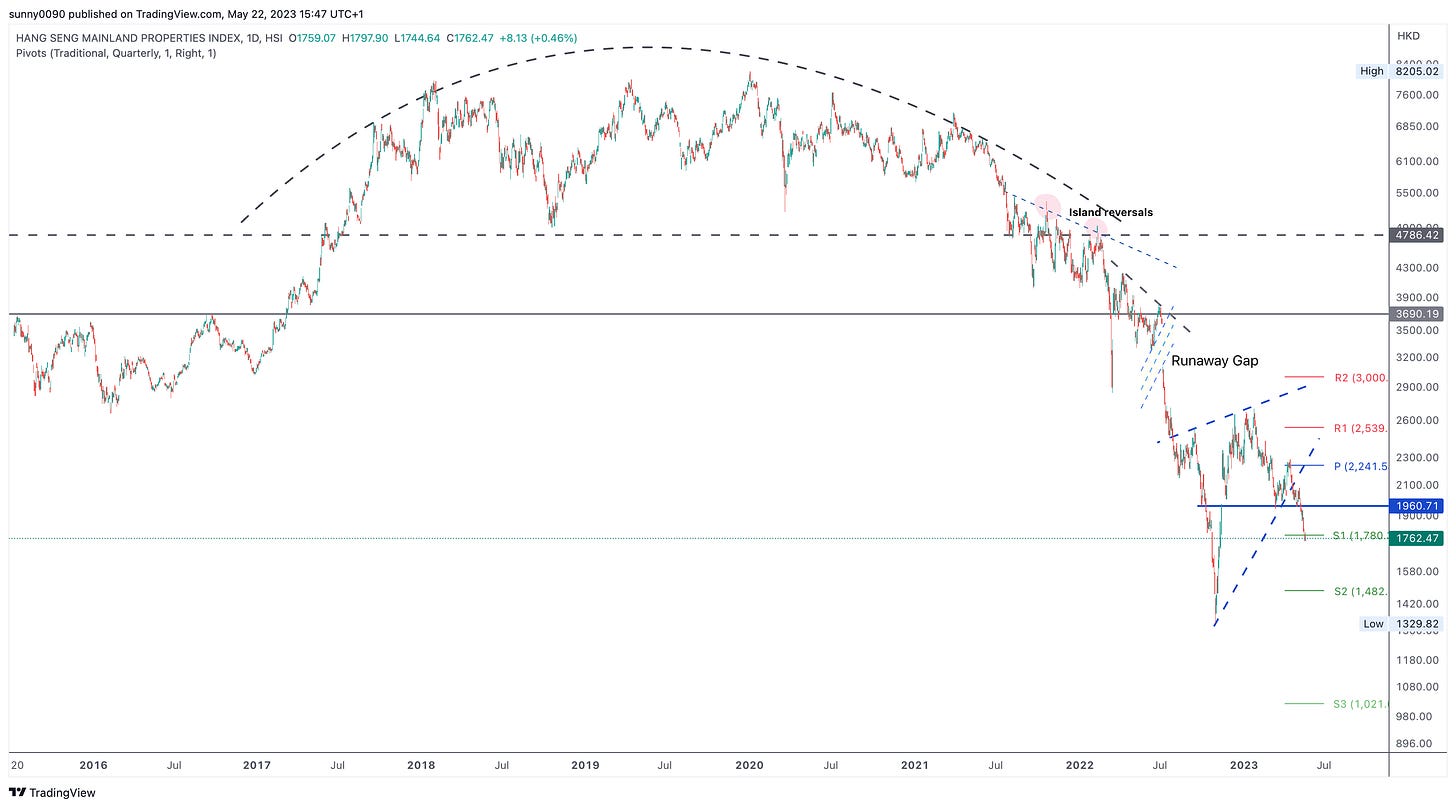
Task: Click the 2022 label on time axis
Action: [x=1078, y=765]
